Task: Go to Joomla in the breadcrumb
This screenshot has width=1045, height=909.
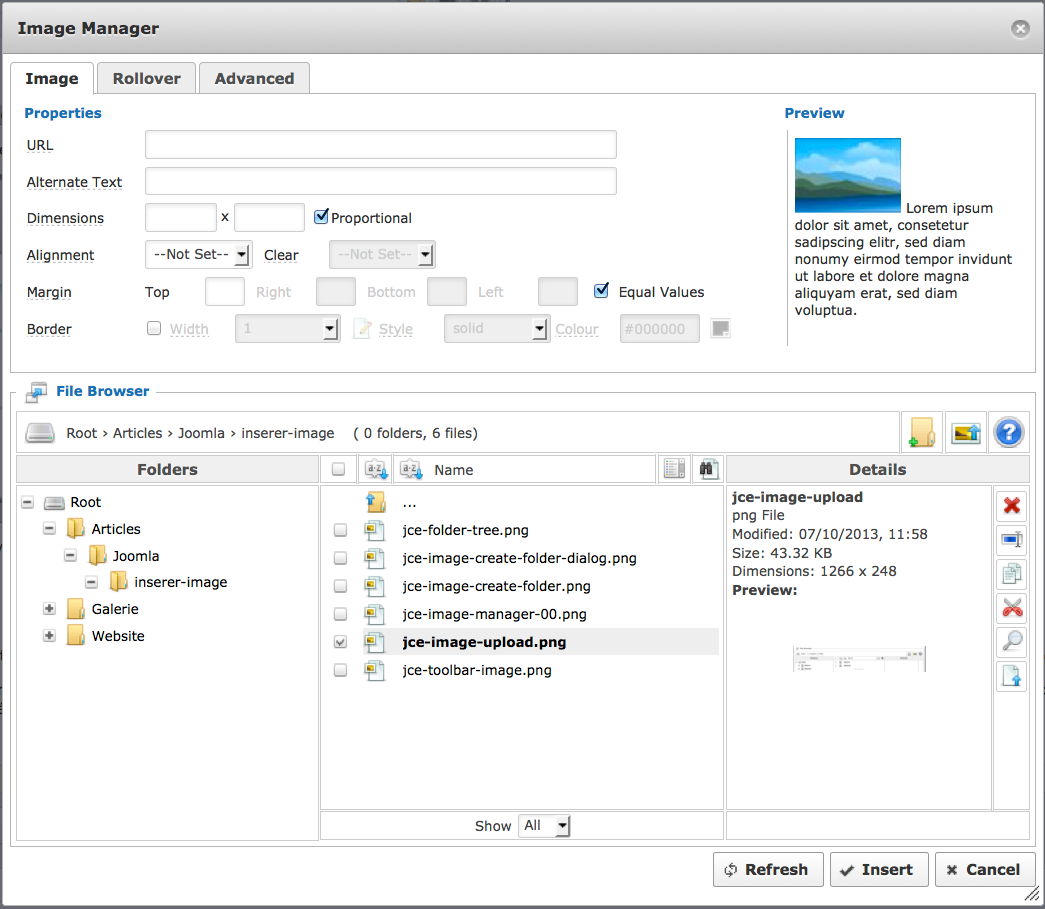Action: tap(201, 433)
